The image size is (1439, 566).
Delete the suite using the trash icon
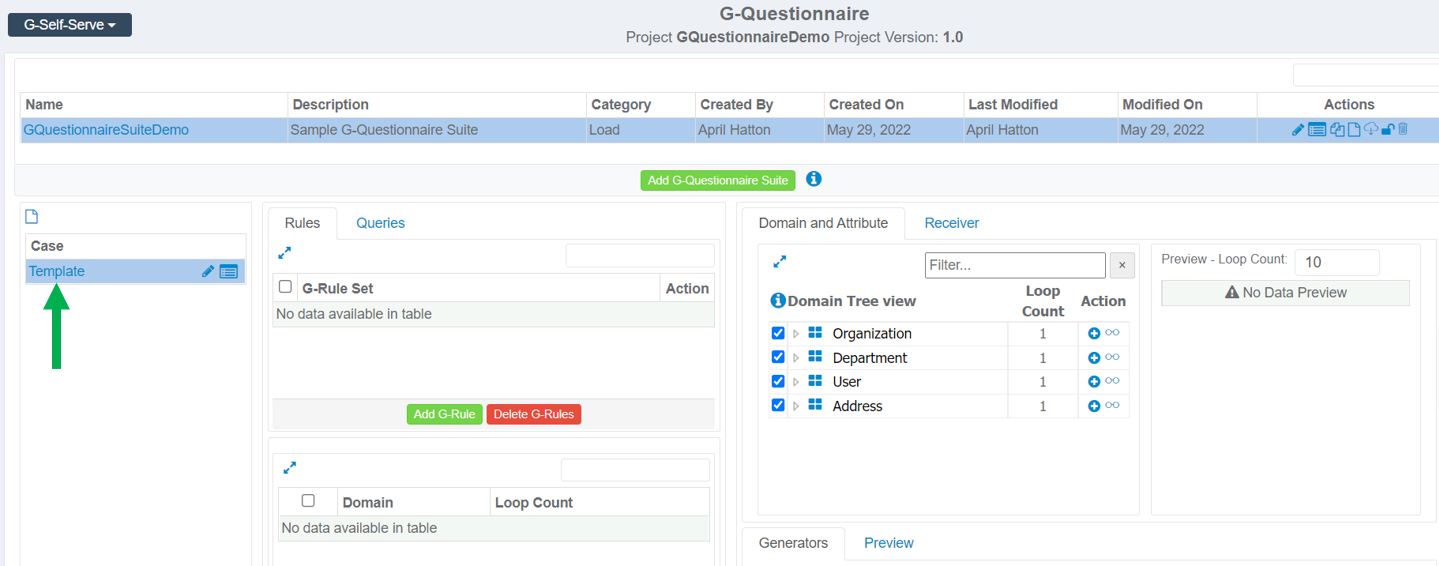pyautogui.click(x=1403, y=129)
